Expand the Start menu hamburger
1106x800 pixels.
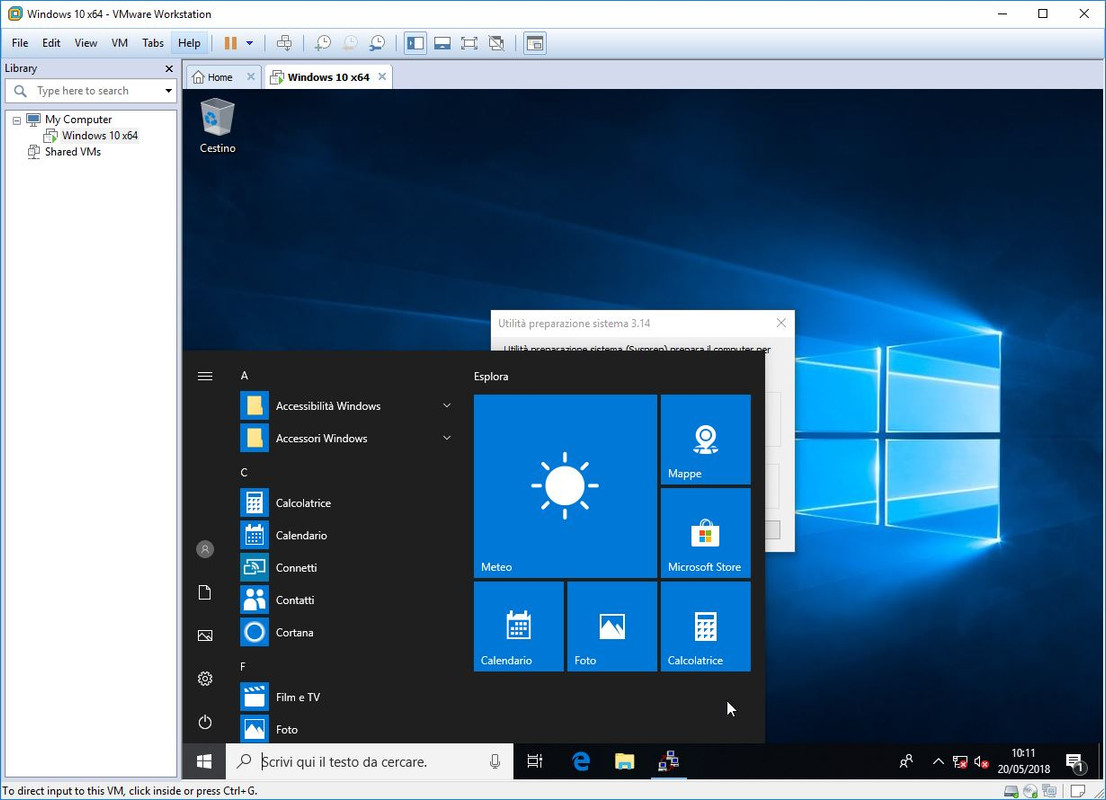coord(205,376)
